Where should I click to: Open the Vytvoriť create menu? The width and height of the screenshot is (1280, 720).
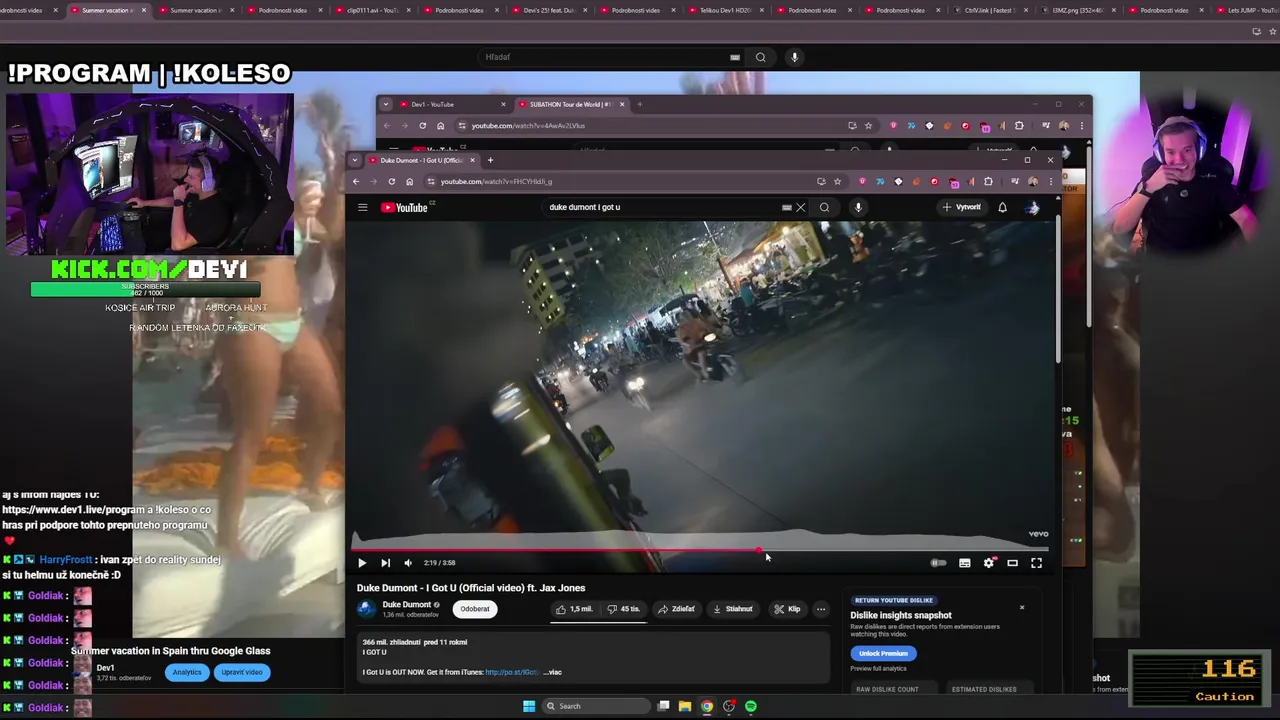pos(961,207)
